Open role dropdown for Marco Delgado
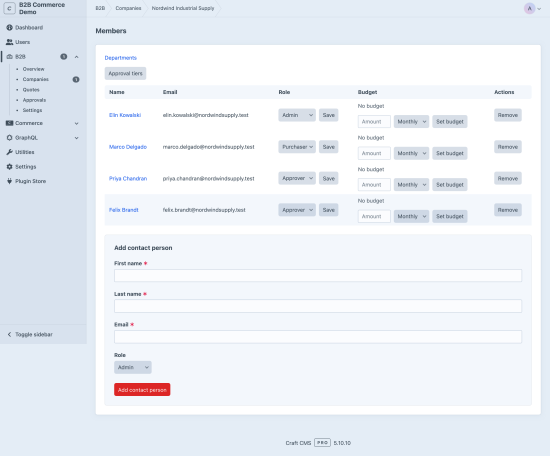This screenshot has height=456, width=550. click(x=297, y=147)
